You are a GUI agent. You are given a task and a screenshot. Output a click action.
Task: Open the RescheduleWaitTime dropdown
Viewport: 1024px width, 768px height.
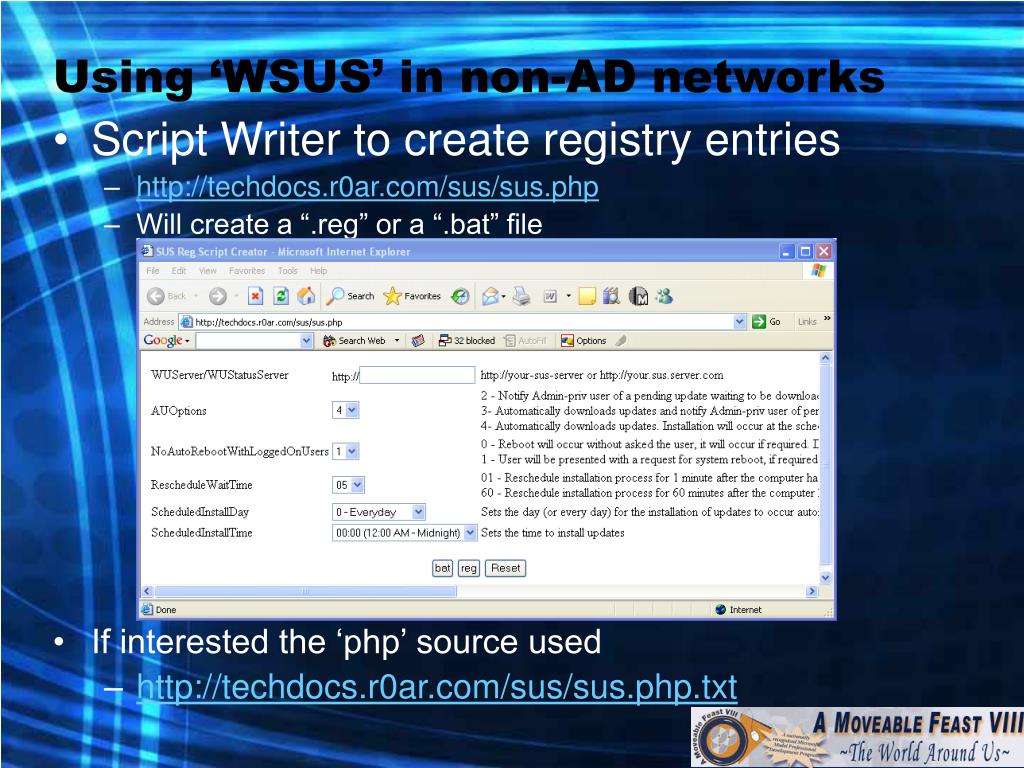pyautogui.click(x=348, y=485)
